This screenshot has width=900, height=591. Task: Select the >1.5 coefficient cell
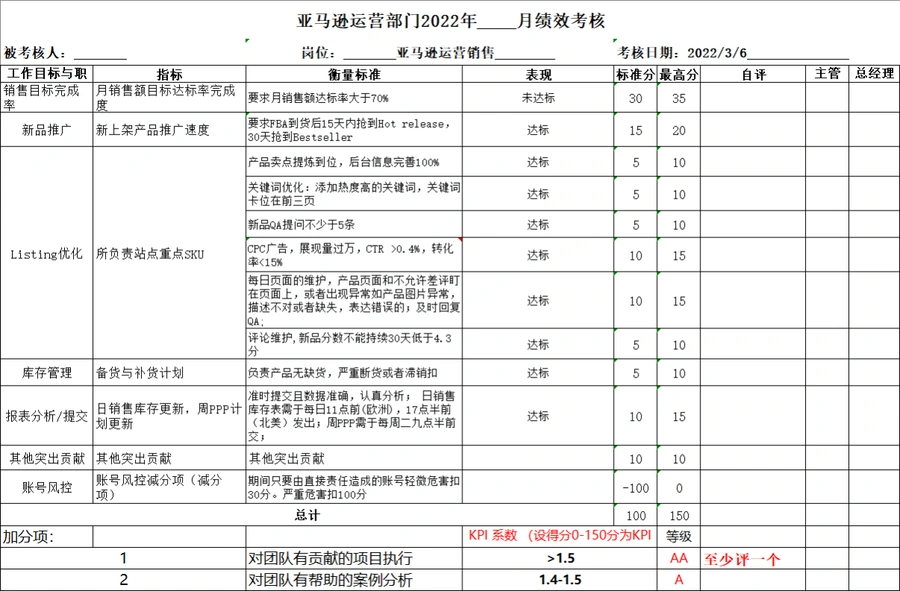click(x=560, y=558)
